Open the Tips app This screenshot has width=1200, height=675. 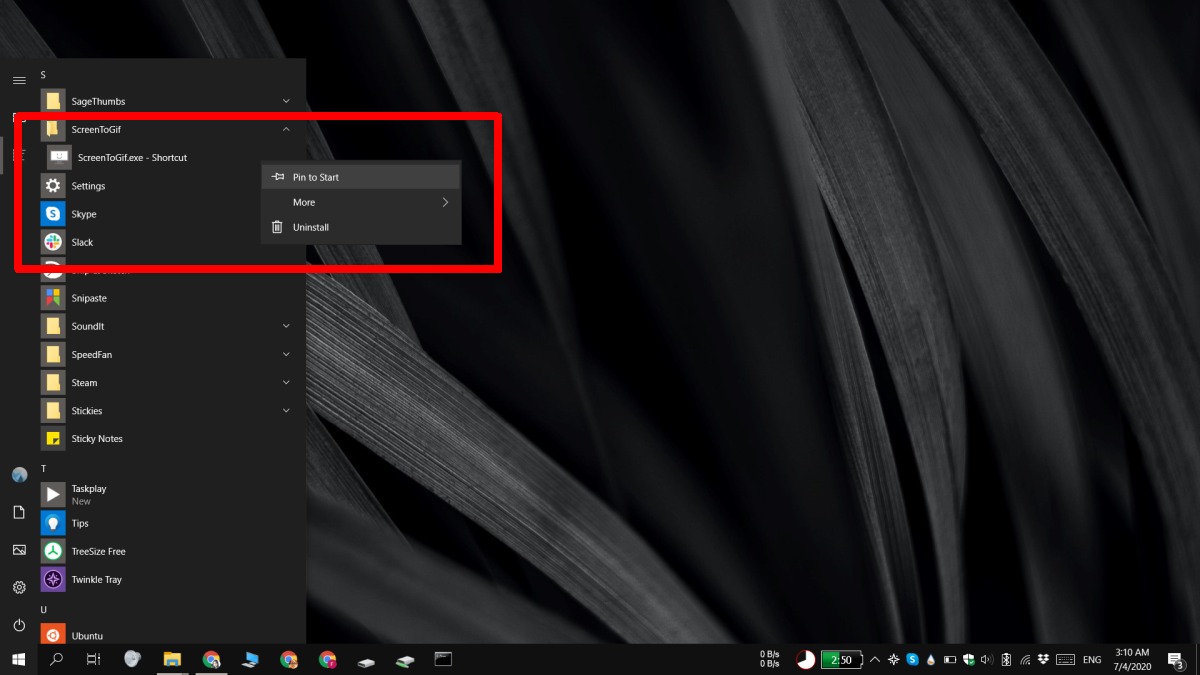tap(170, 523)
